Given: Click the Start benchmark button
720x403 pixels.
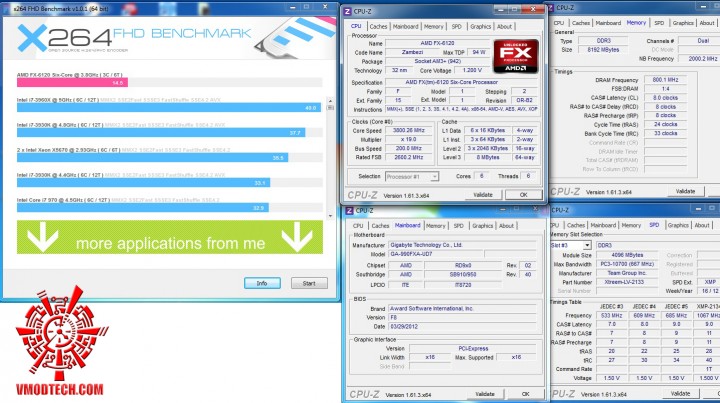Looking at the screenshot, I should tap(309, 283).
